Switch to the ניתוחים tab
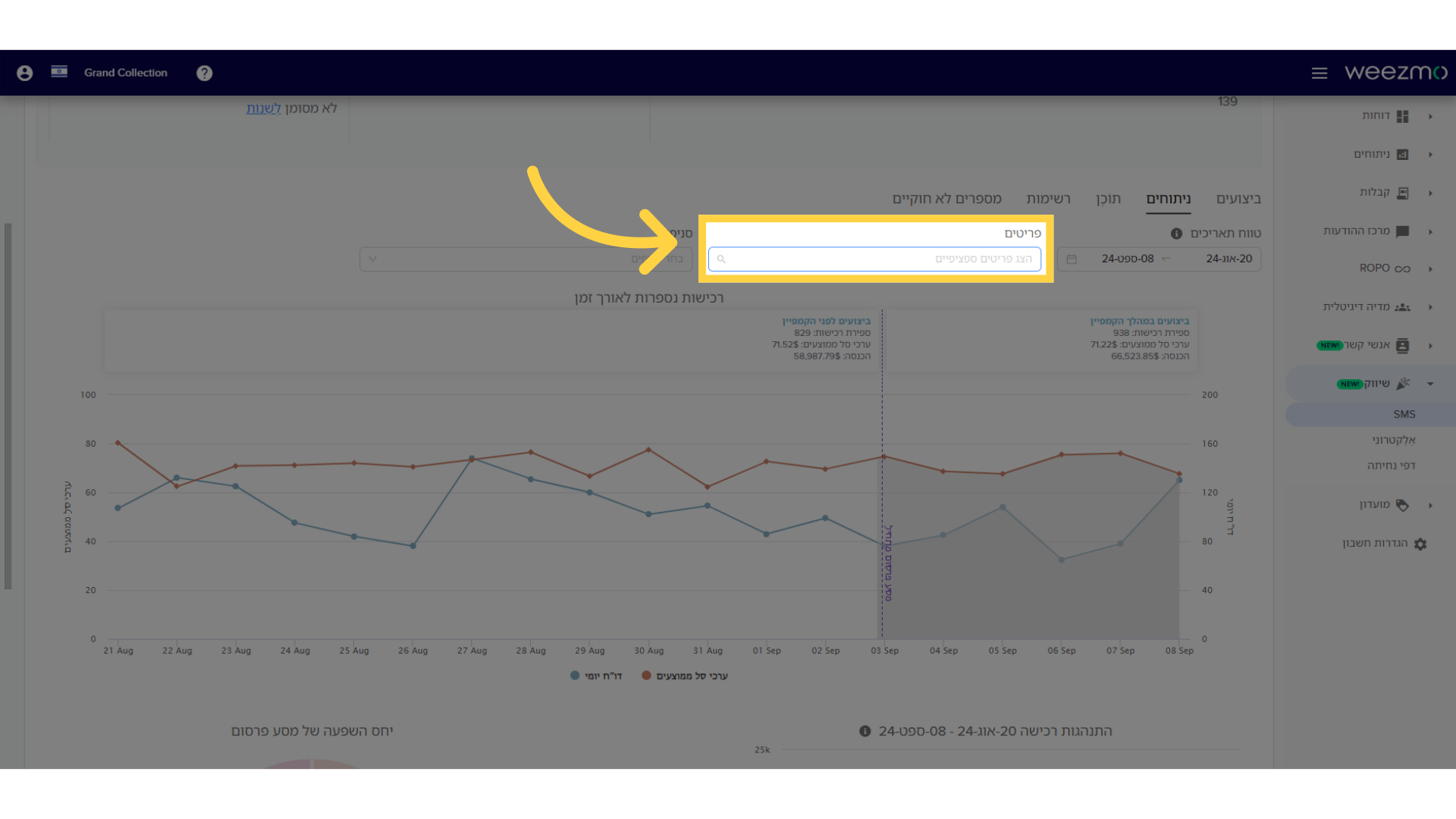 tap(1168, 199)
